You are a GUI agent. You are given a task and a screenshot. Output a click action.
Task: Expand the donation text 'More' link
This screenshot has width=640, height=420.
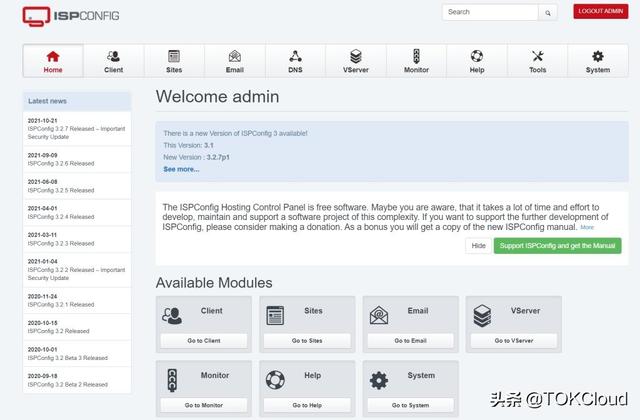(x=587, y=227)
